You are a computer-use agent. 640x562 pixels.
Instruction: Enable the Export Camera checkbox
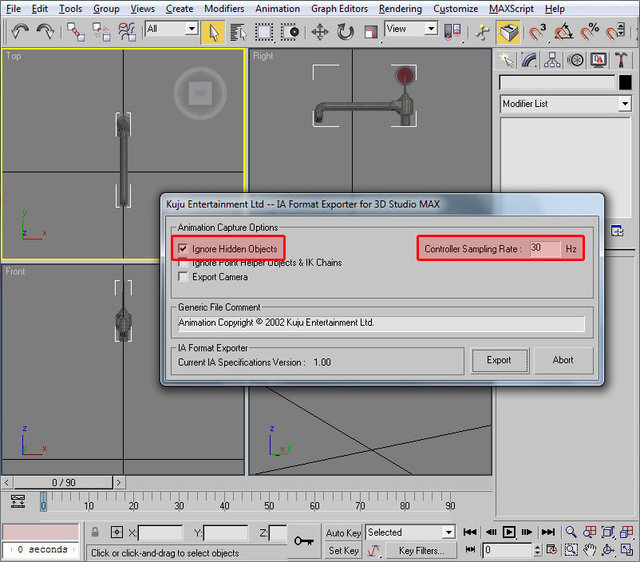pos(182,277)
